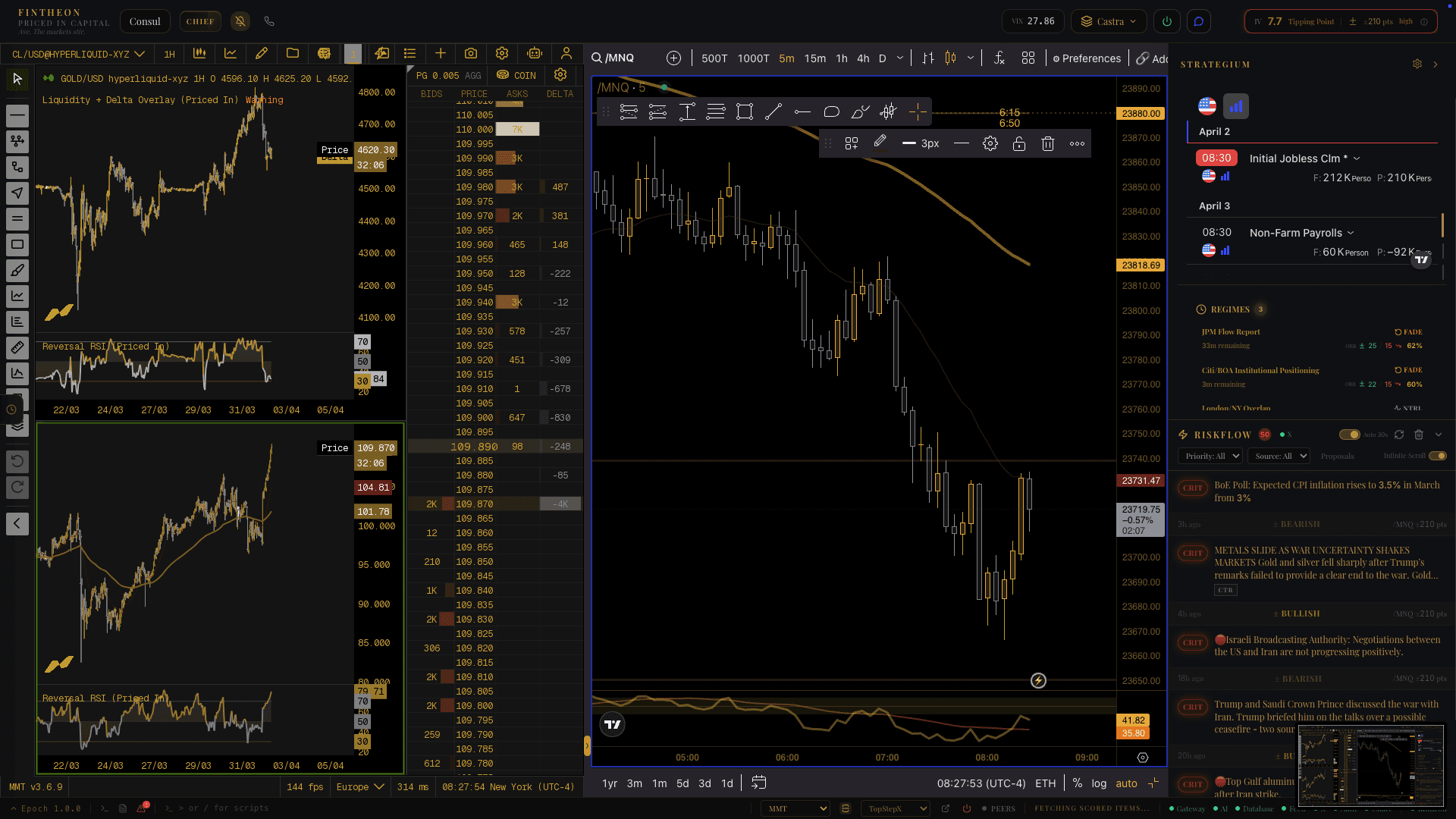
Task: Click the rectangle shape drawing tool
Action: coord(745,112)
